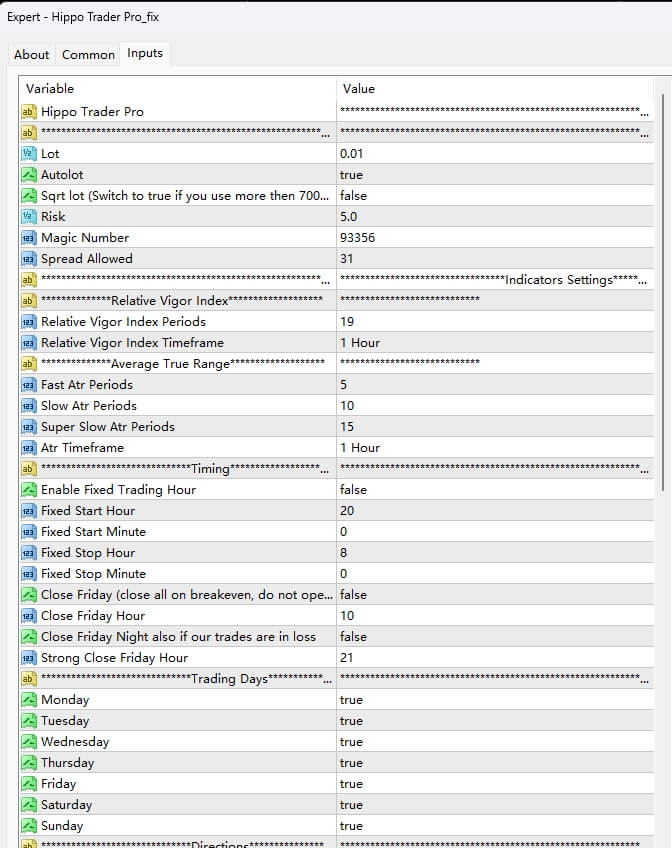The image size is (672, 848).
Task: Click the Risk double-type icon
Action: tap(28, 217)
